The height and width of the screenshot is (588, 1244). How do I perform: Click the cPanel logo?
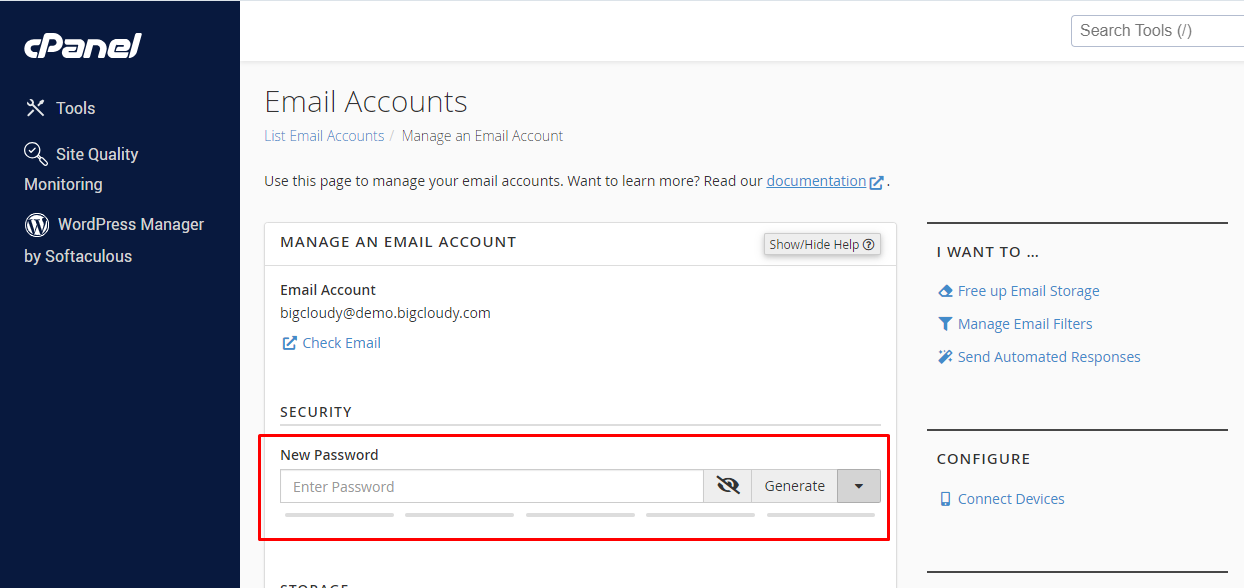click(82, 45)
